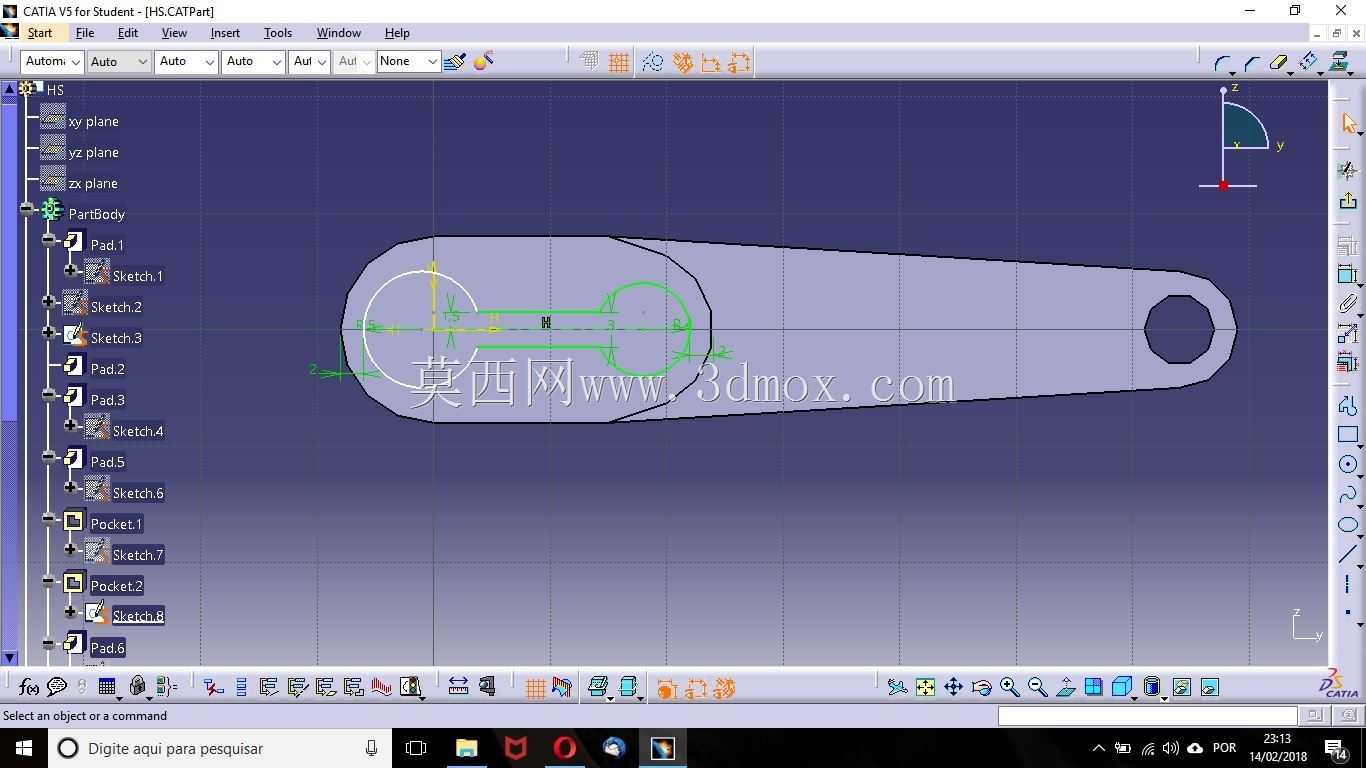
Task: Select the Pan view tool
Action: click(x=953, y=687)
